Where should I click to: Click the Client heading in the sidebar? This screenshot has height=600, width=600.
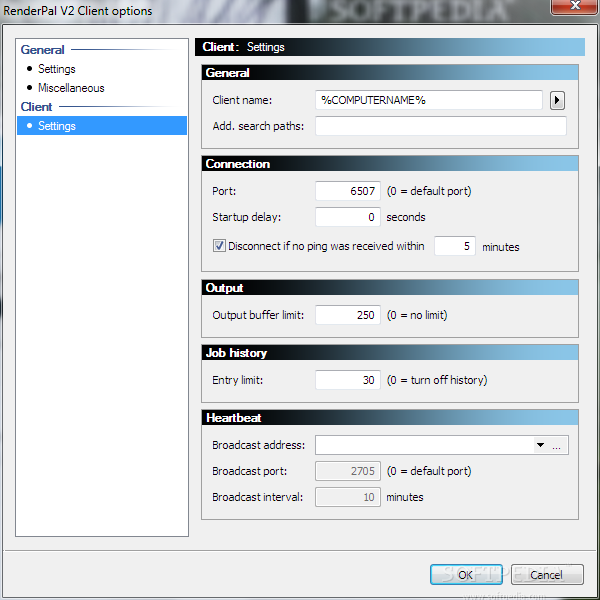tap(36, 107)
